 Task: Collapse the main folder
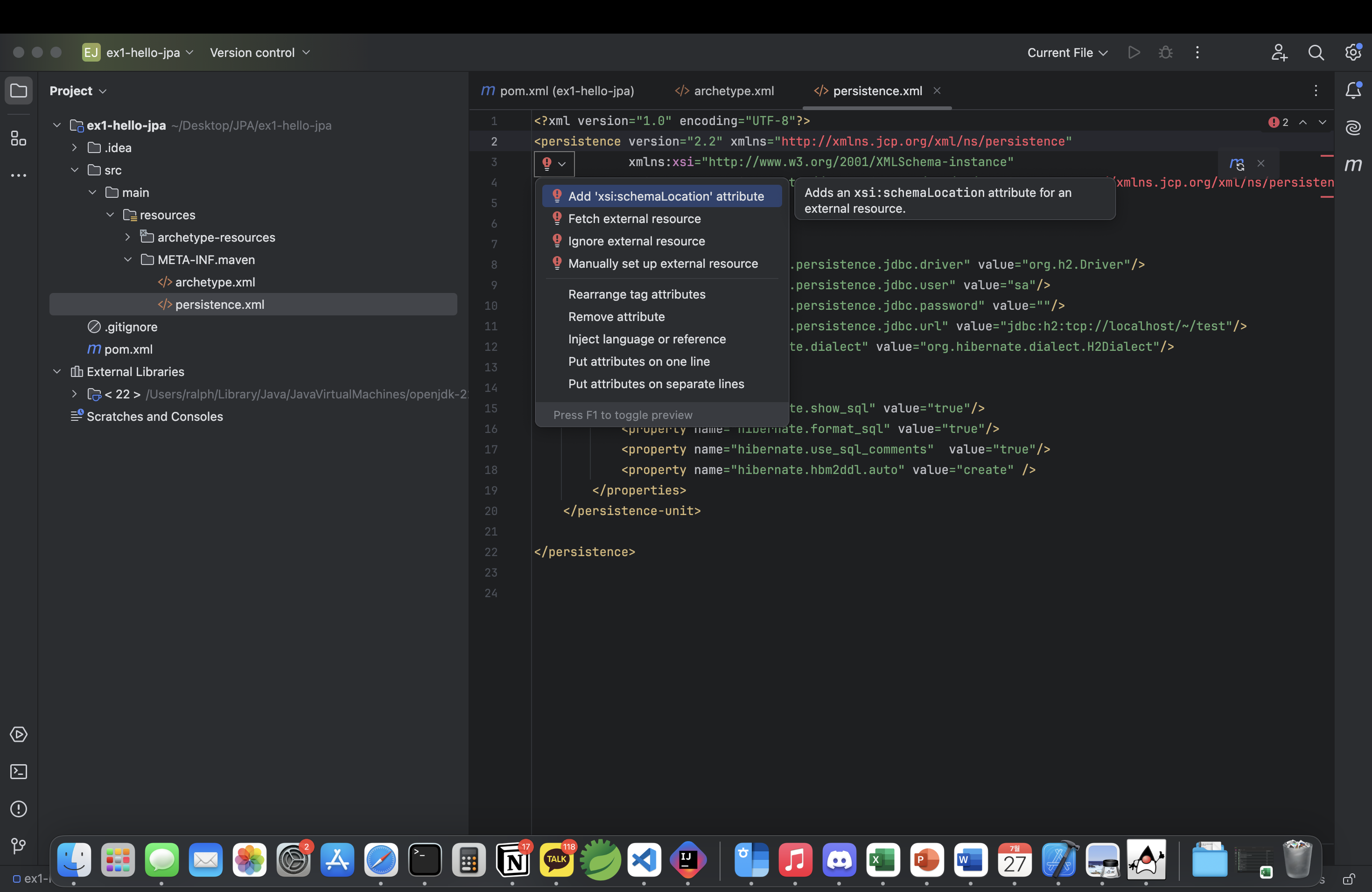(92, 193)
